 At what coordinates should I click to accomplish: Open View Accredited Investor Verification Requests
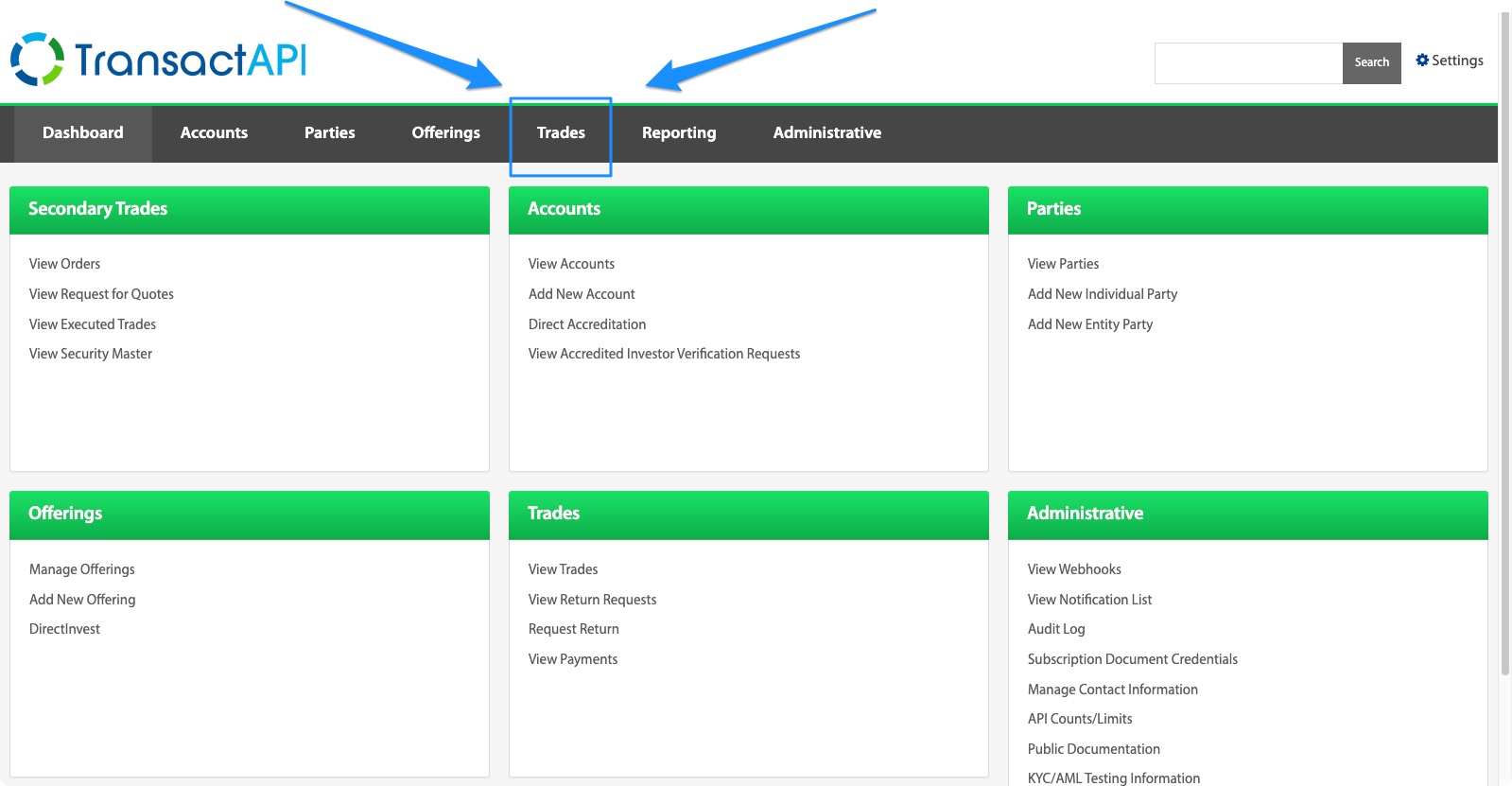(664, 354)
